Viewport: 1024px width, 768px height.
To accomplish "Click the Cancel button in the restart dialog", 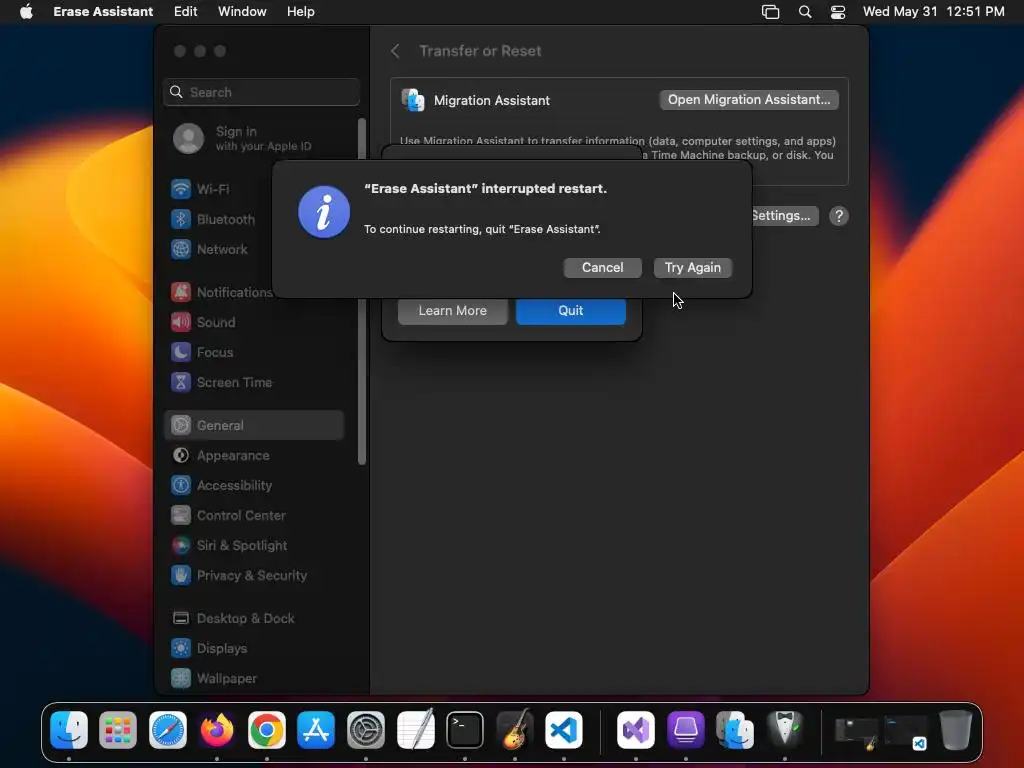I will (602, 268).
